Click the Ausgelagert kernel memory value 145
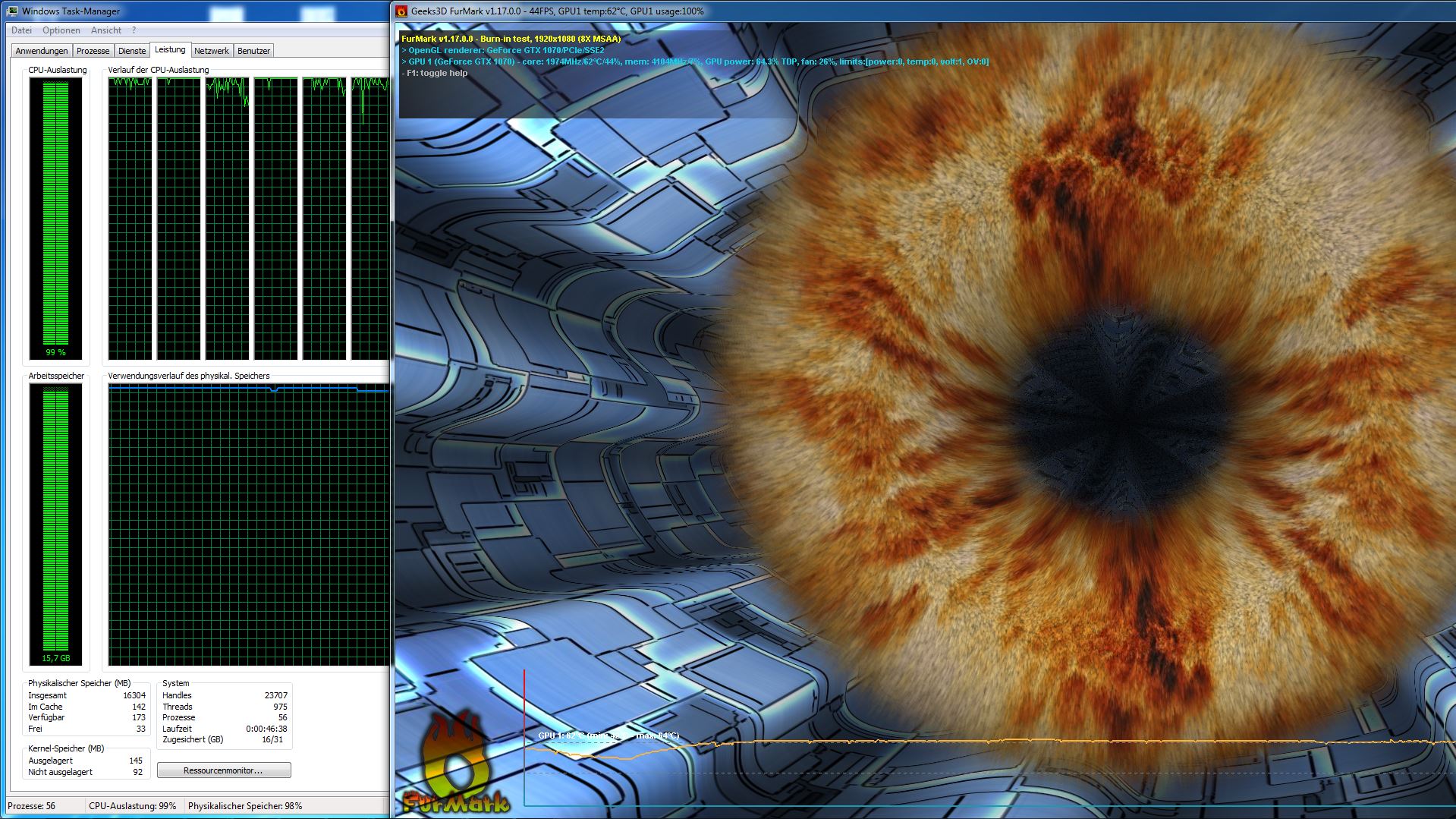 [x=136, y=761]
